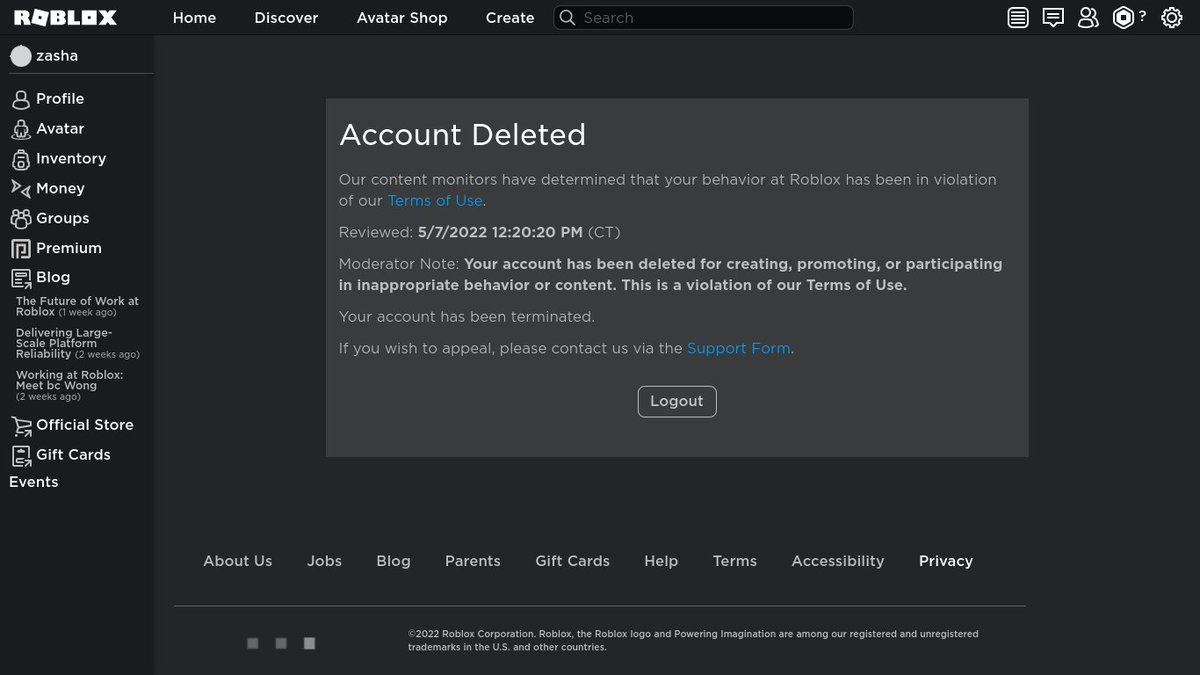Viewport: 1200px width, 675px height.
Task: Open the Home tab
Action: (x=194, y=18)
